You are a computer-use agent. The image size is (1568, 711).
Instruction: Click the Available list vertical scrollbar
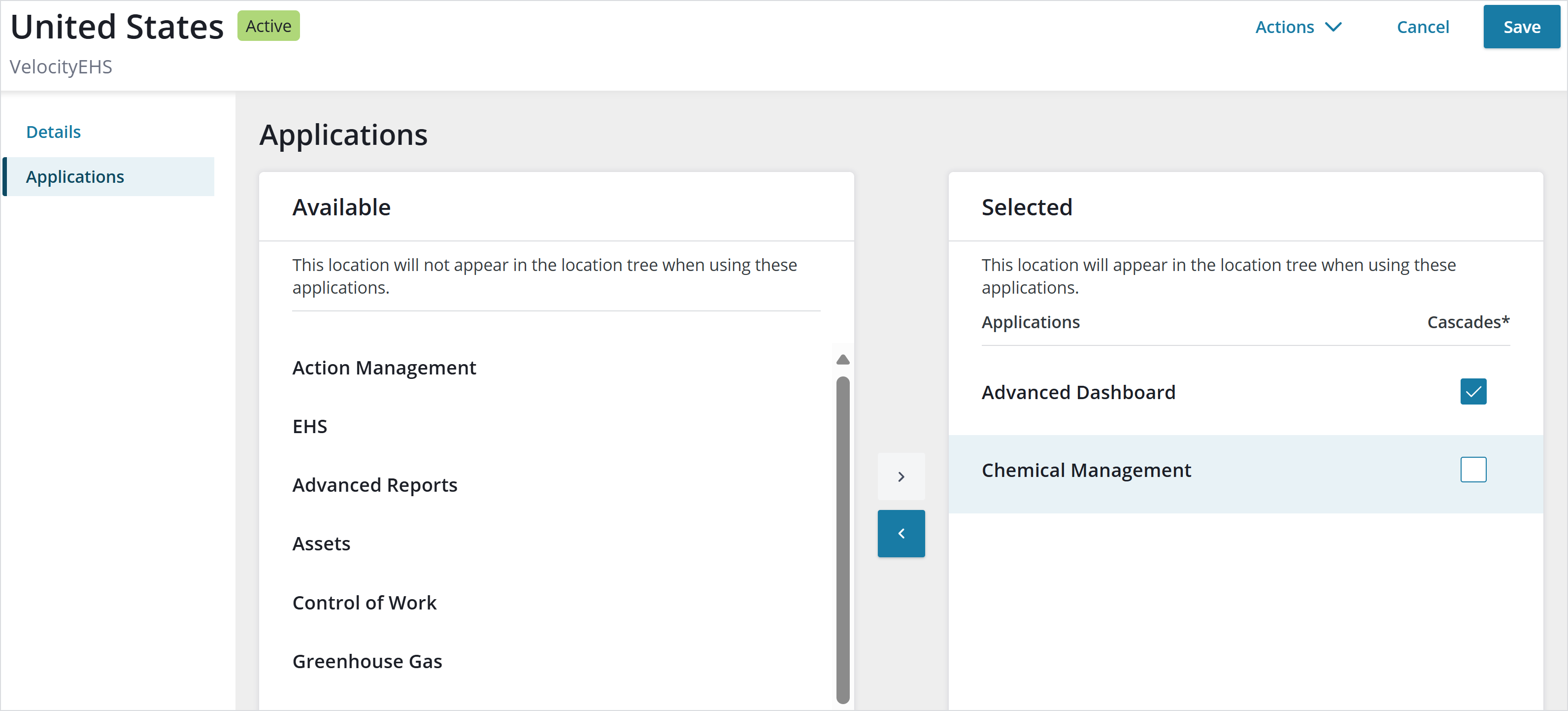pyautogui.click(x=842, y=539)
